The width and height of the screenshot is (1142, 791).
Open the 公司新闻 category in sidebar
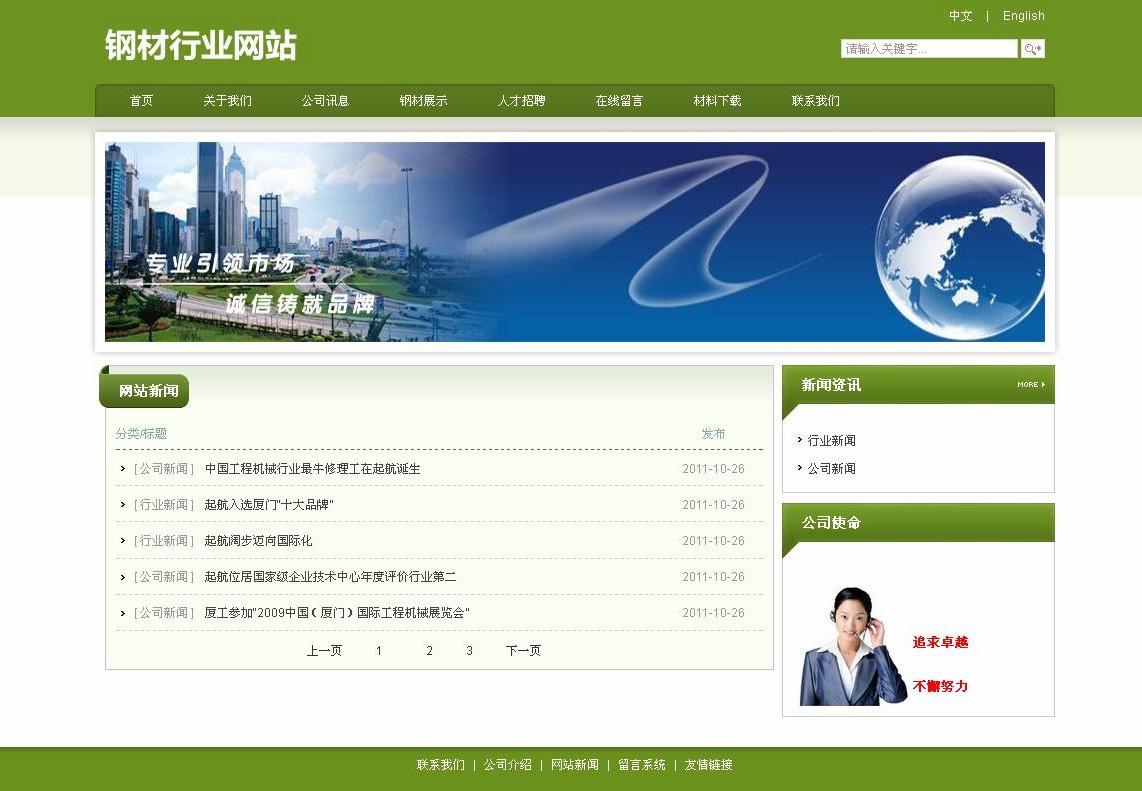click(831, 469)
